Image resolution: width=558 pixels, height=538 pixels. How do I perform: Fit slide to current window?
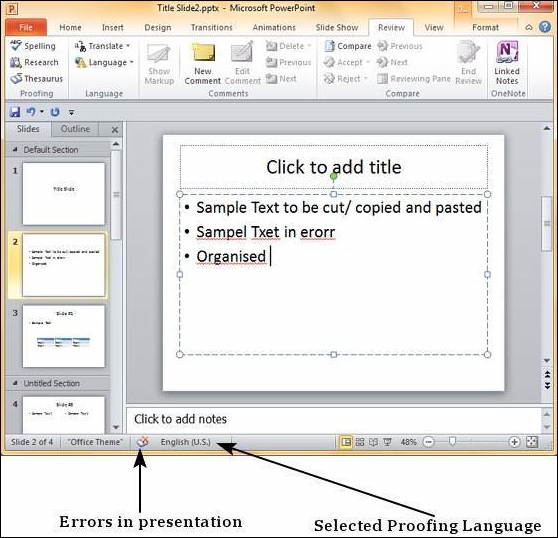(x=532, y=442)
